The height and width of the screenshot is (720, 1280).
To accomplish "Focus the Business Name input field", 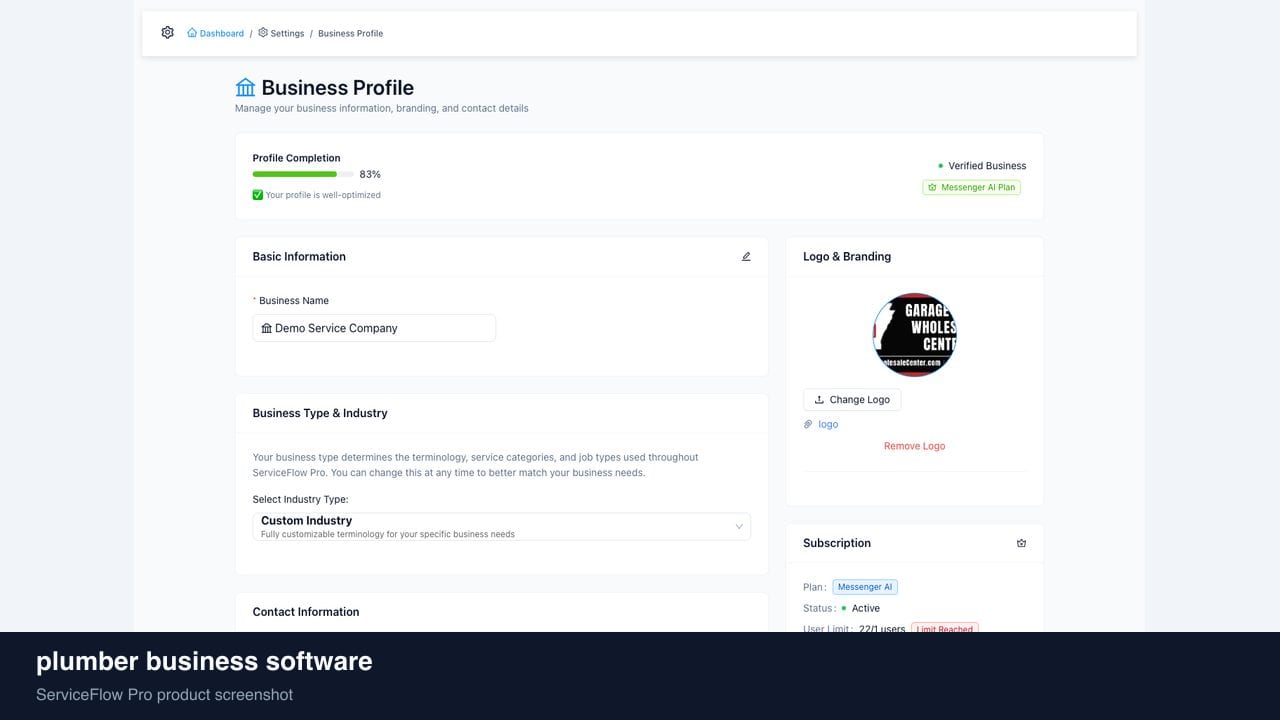I will (374, 328).
